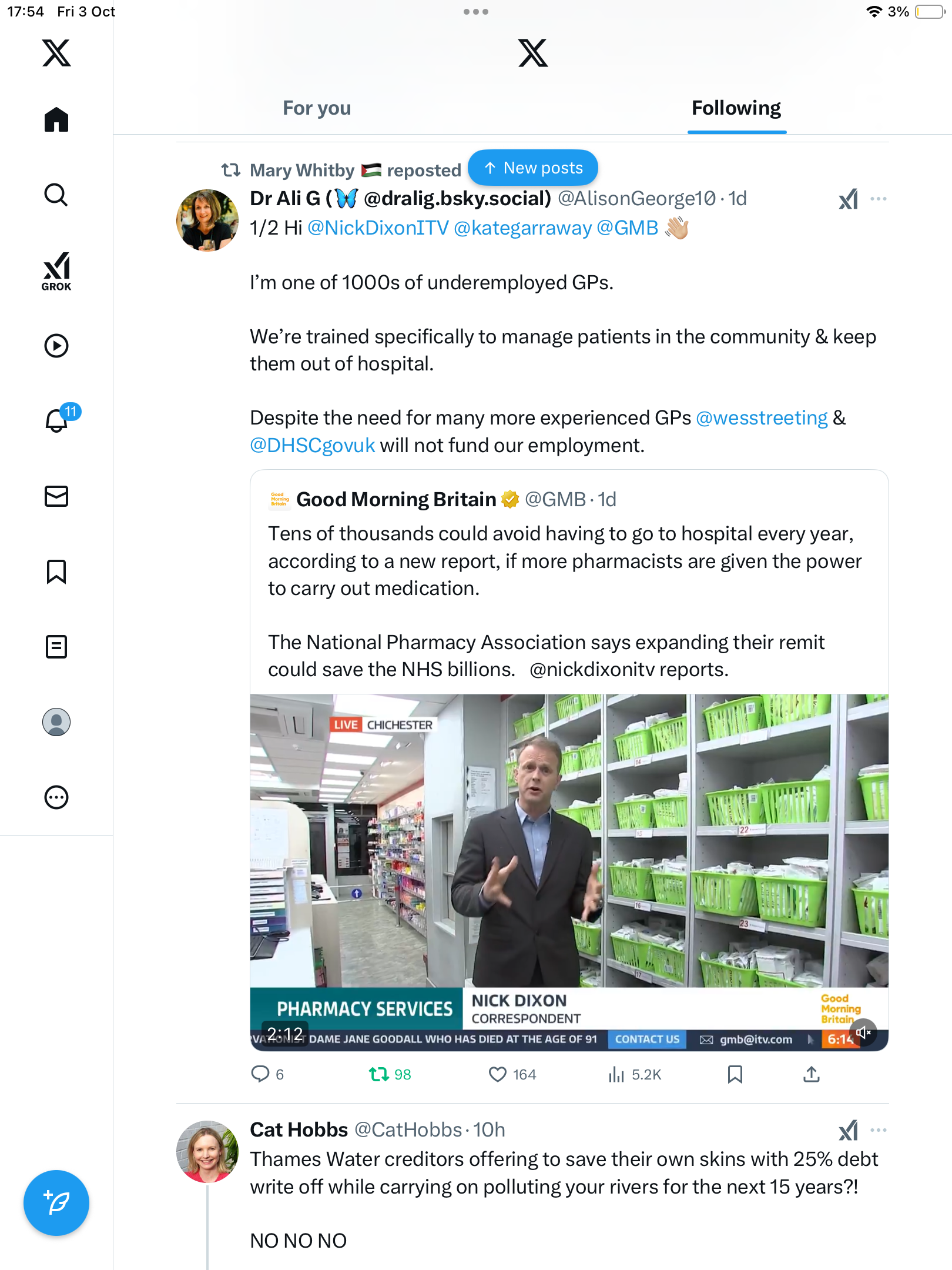952x1270 pixels.
Task: Open the search magnifier in sidebar
Action: point(56,195)
